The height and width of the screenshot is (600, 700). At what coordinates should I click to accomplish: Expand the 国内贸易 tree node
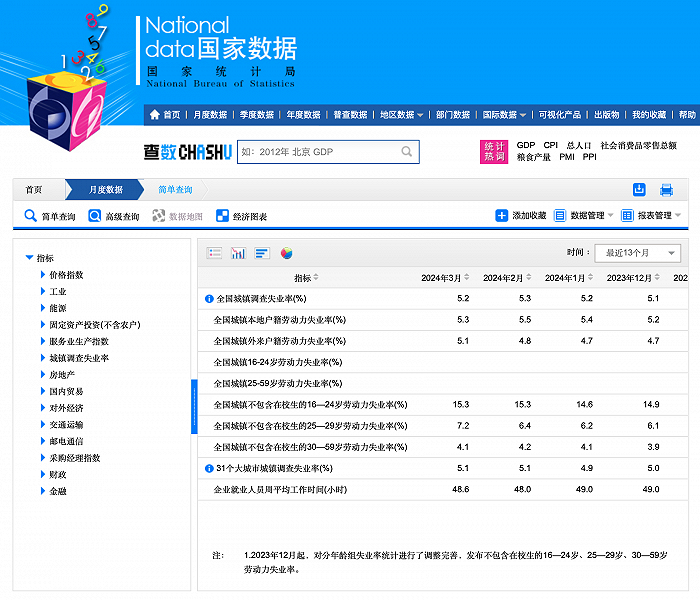[x=43, y=391]
